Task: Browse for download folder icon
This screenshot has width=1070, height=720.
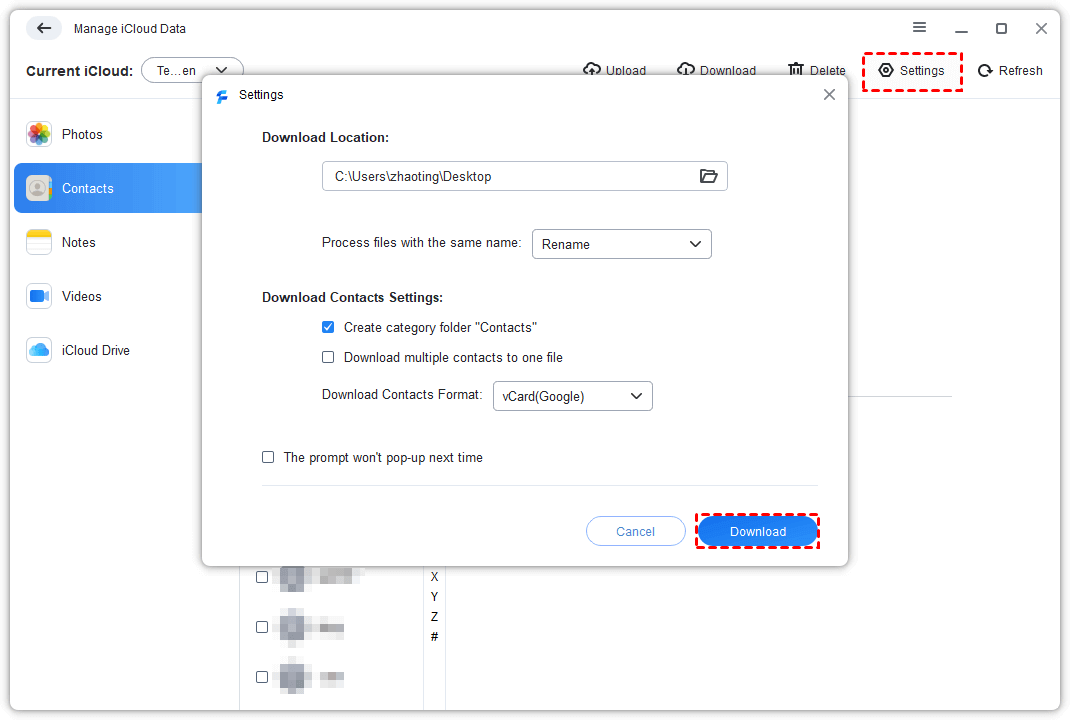Action: tap(708, 176)
